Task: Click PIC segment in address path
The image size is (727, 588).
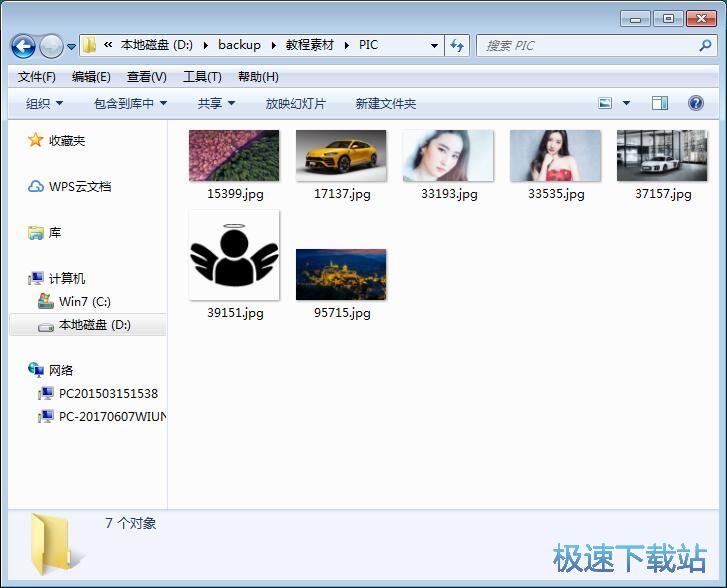Action: (368, 45)
